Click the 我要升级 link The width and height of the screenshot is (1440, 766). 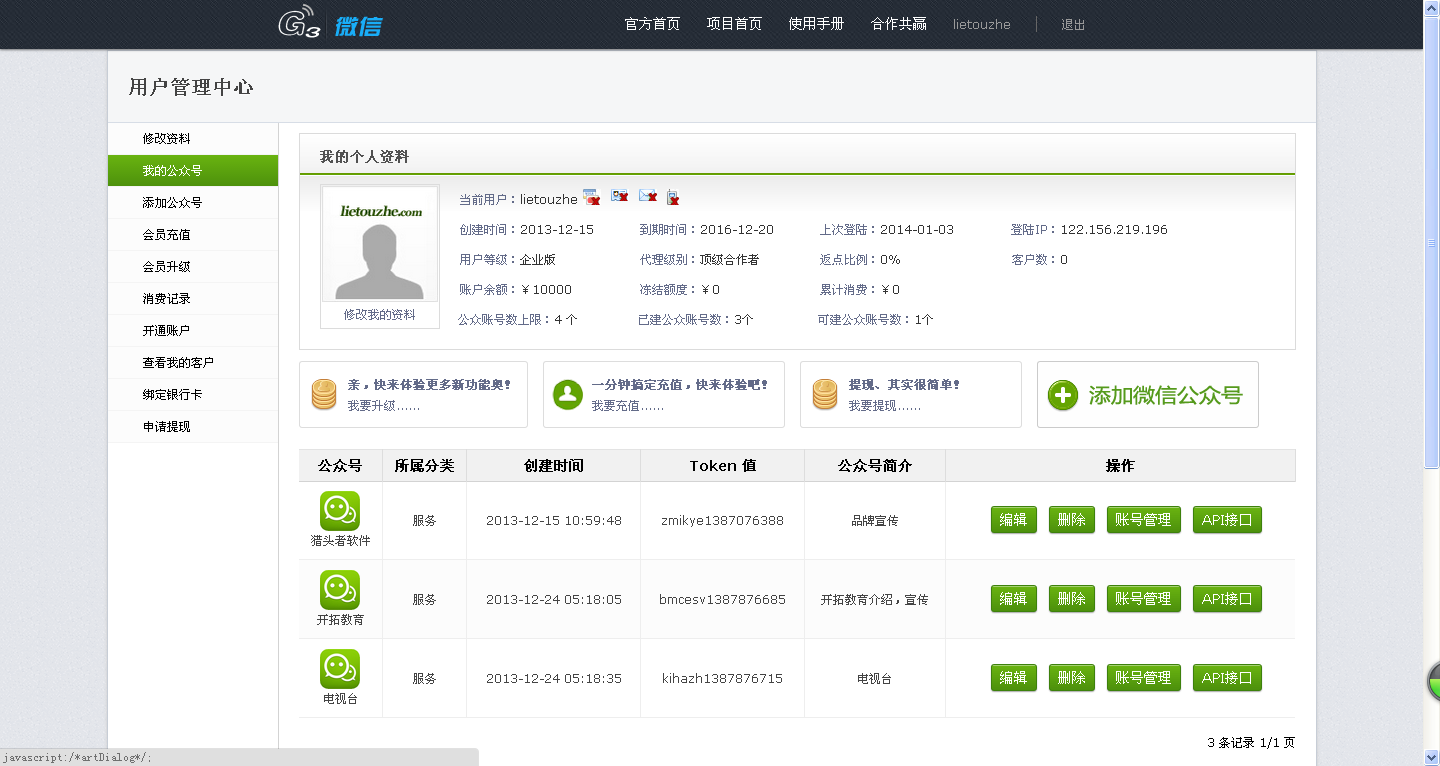(383, 406)
